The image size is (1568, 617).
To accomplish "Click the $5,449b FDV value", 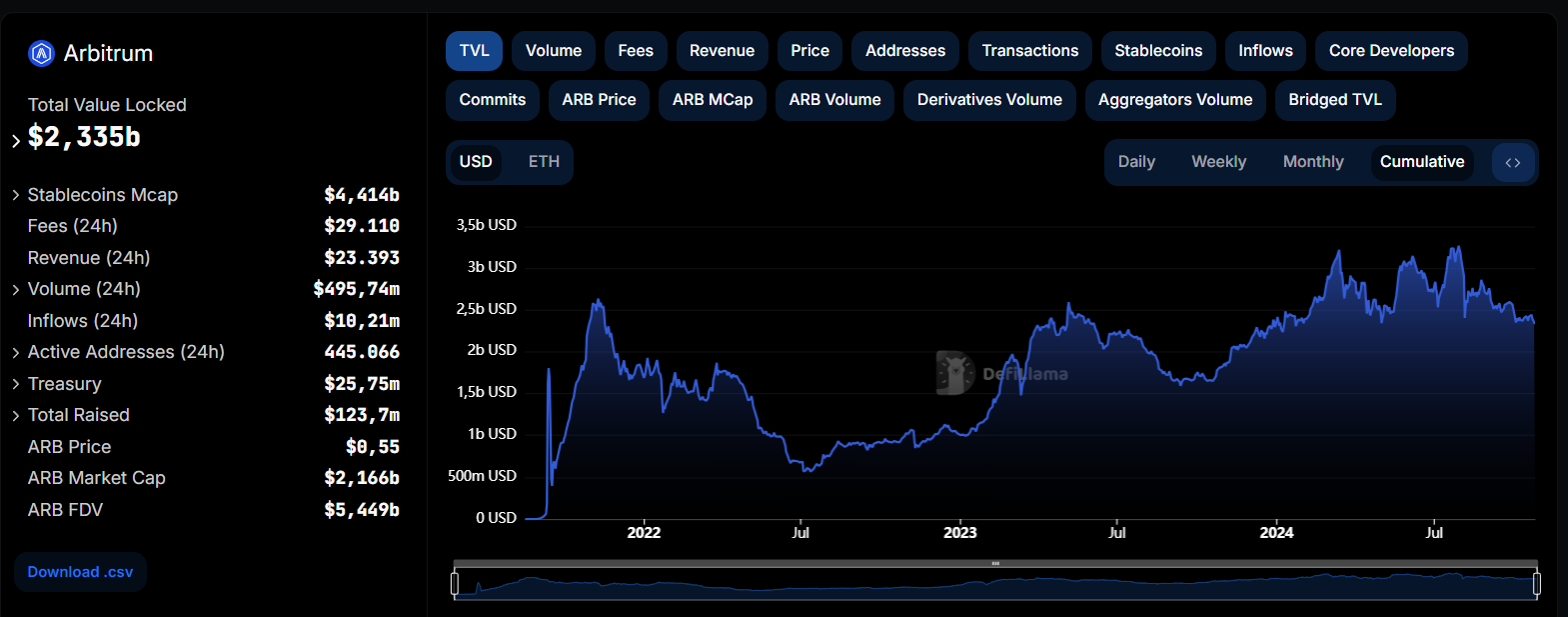I will pyautogui.click(x=362, y=510).
